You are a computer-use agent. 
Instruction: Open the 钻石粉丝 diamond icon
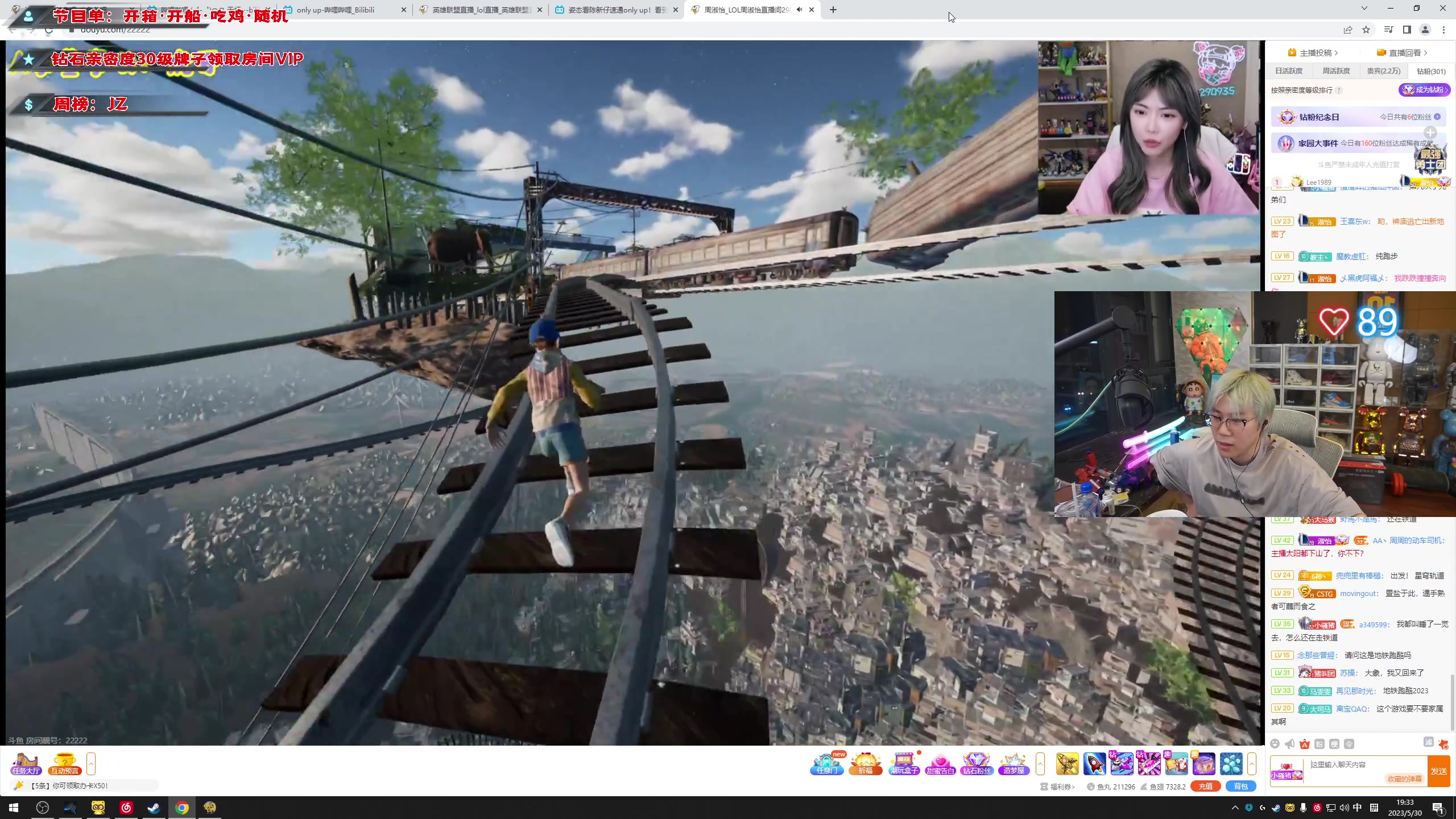coord(977,763)
